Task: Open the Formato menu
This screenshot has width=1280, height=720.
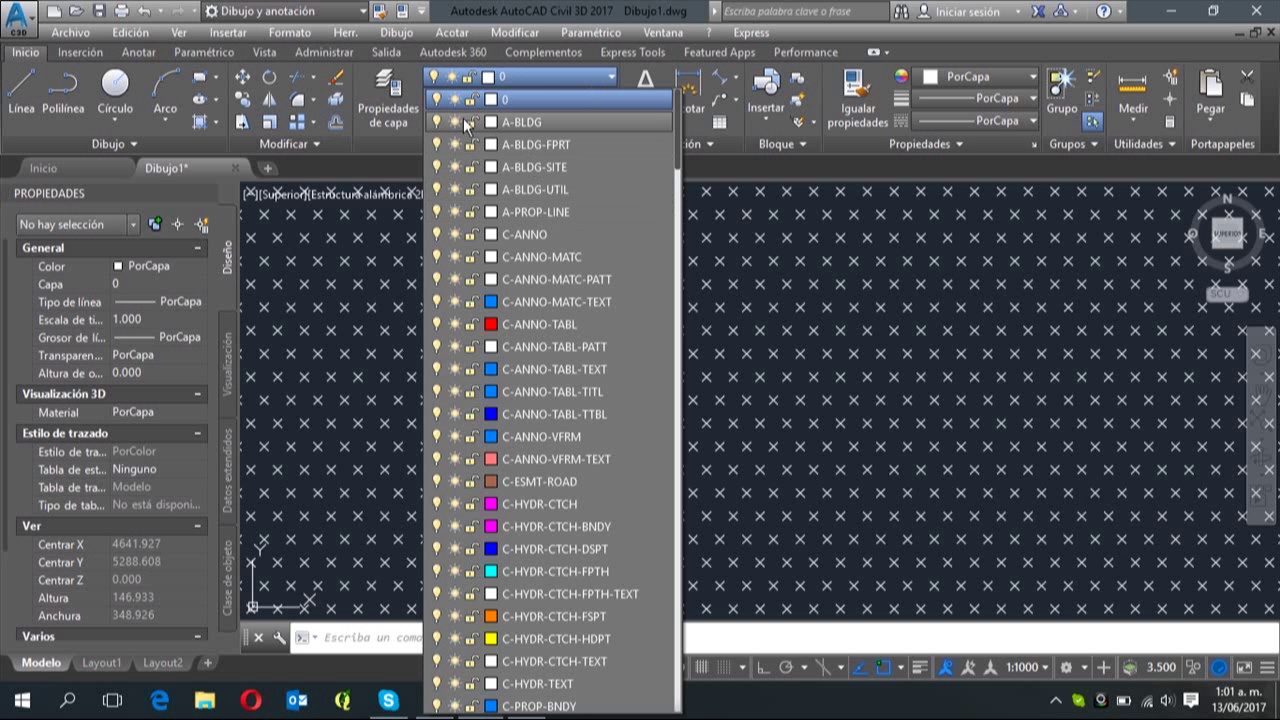Action: (x=290, y=32)
